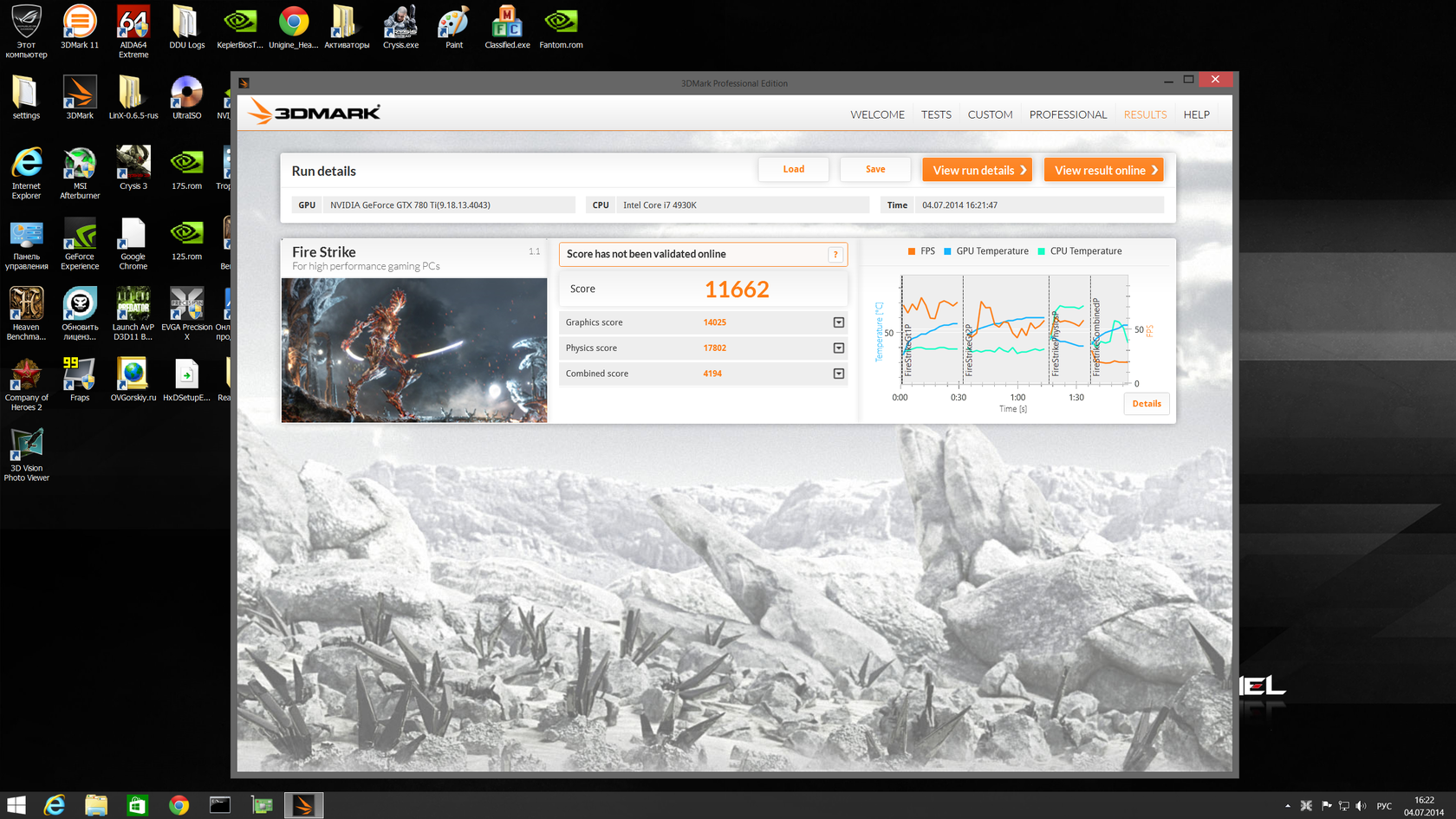
Task: Launch MSI Afterburner
Action: [x=80, y=172]
